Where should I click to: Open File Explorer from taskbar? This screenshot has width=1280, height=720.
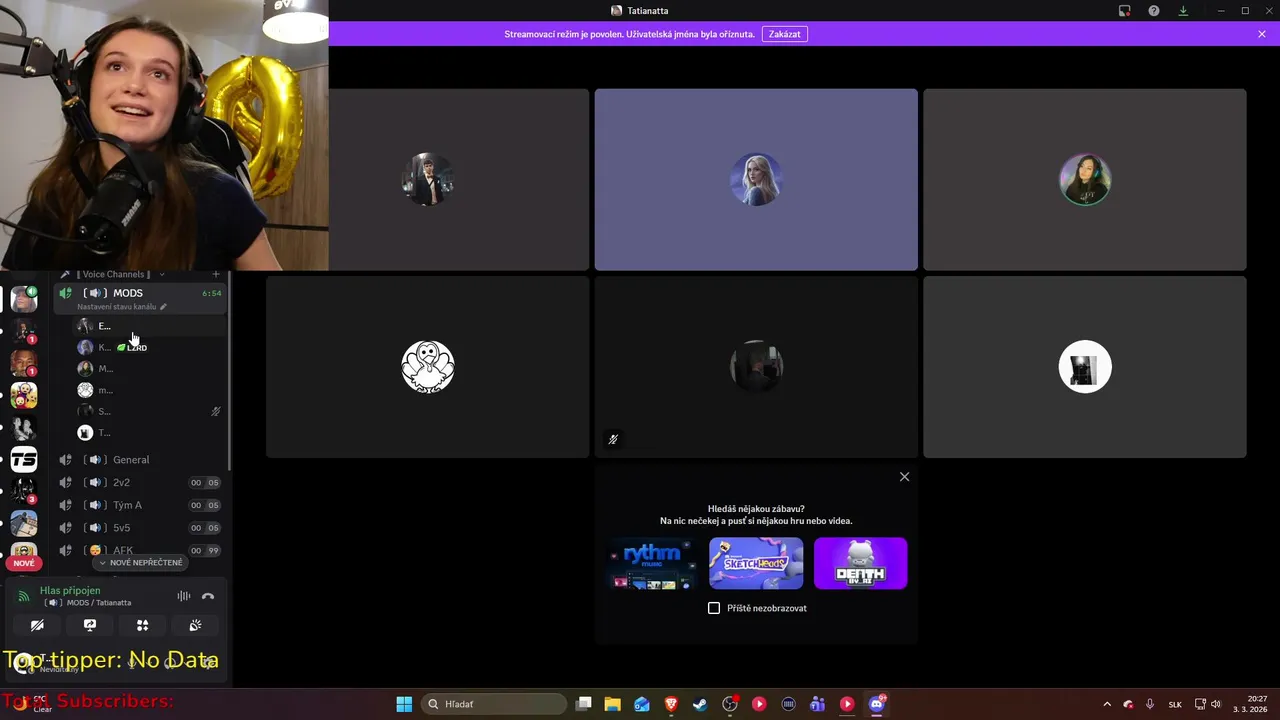tap(613, 704)
